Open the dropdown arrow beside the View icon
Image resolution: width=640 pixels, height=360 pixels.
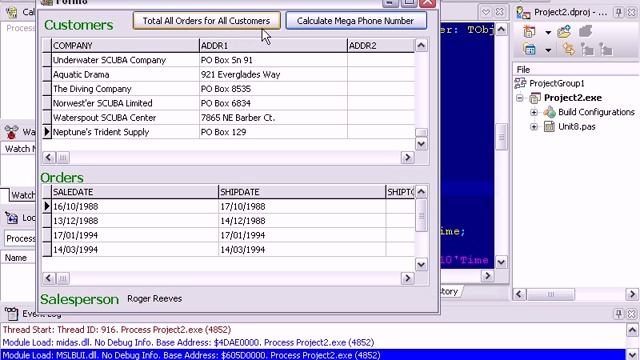(x=548, y=50)
